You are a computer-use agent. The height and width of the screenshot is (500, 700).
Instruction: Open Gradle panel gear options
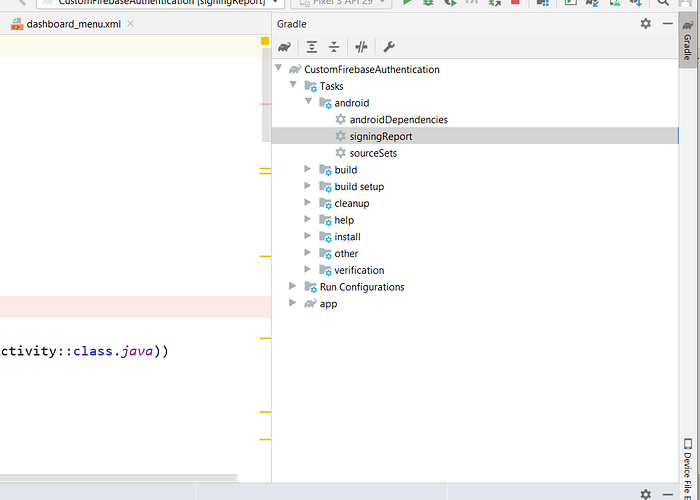click(x=646, y=24)
